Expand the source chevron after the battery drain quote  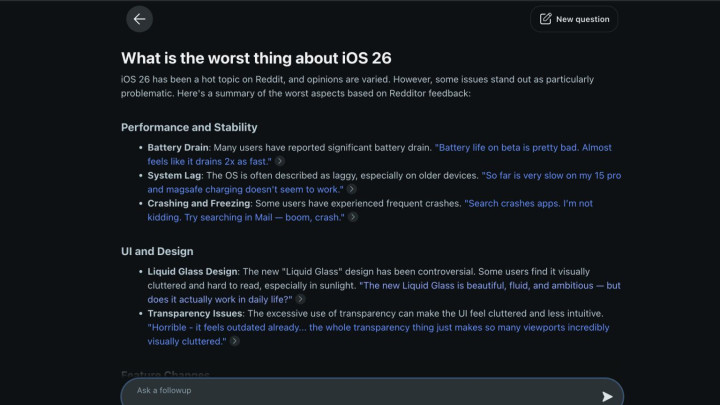(280, 161)
